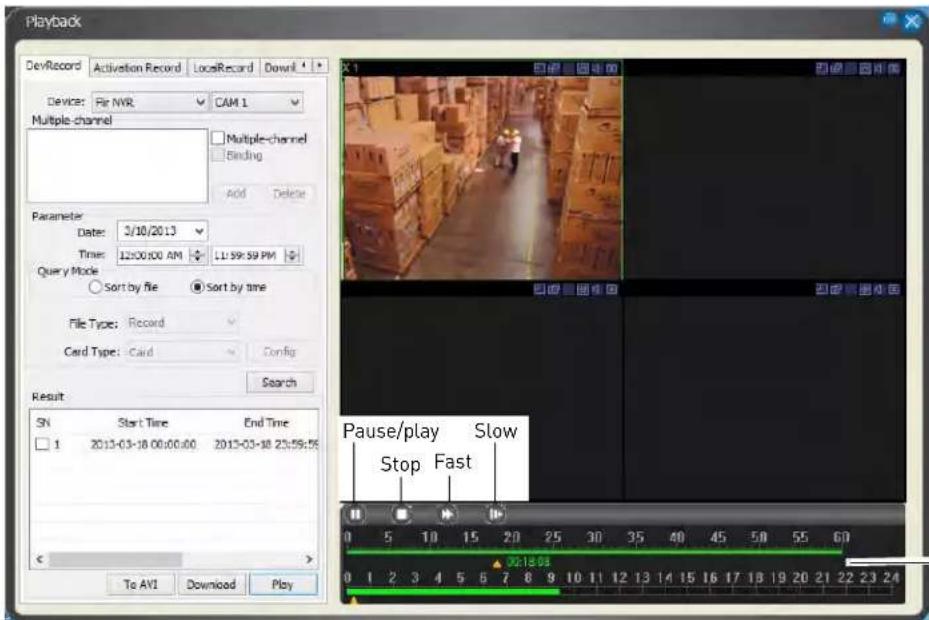Click the Download button at the bottom
This screenshot has width=929, height=620.
tap(211, 584)
